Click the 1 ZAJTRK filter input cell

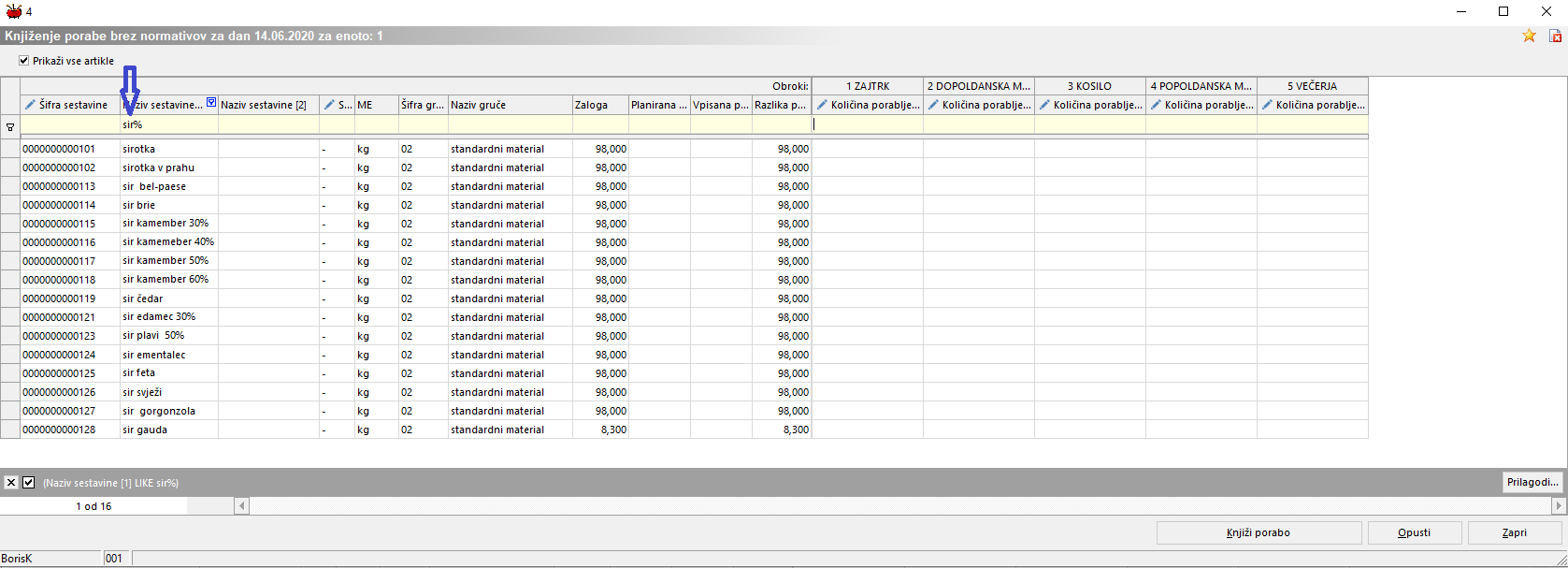[x=868, y=124]
